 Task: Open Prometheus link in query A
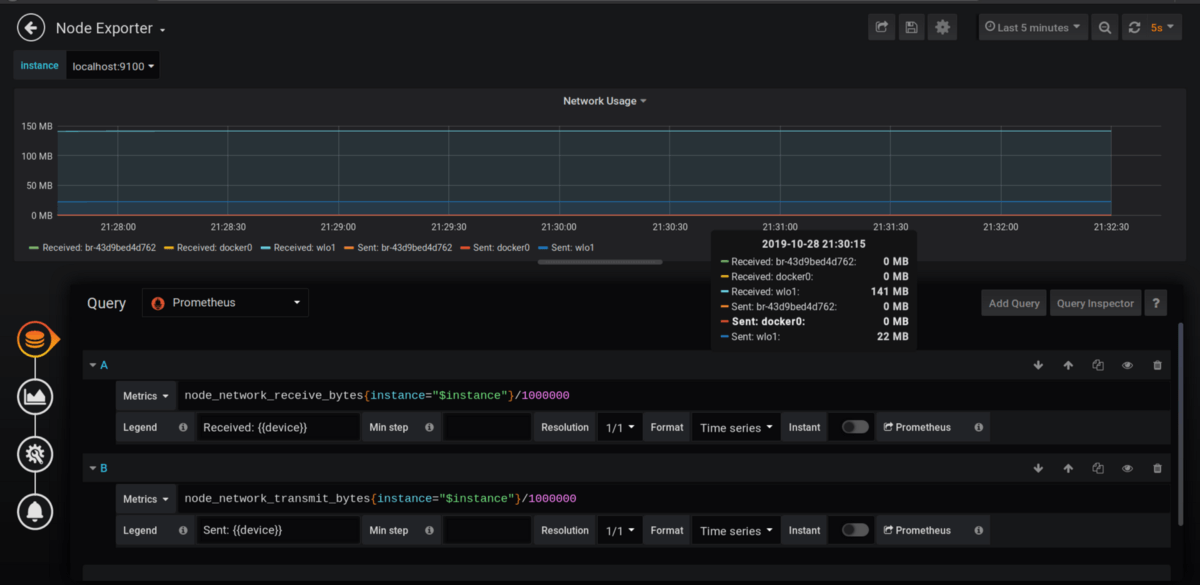[918, 427]
